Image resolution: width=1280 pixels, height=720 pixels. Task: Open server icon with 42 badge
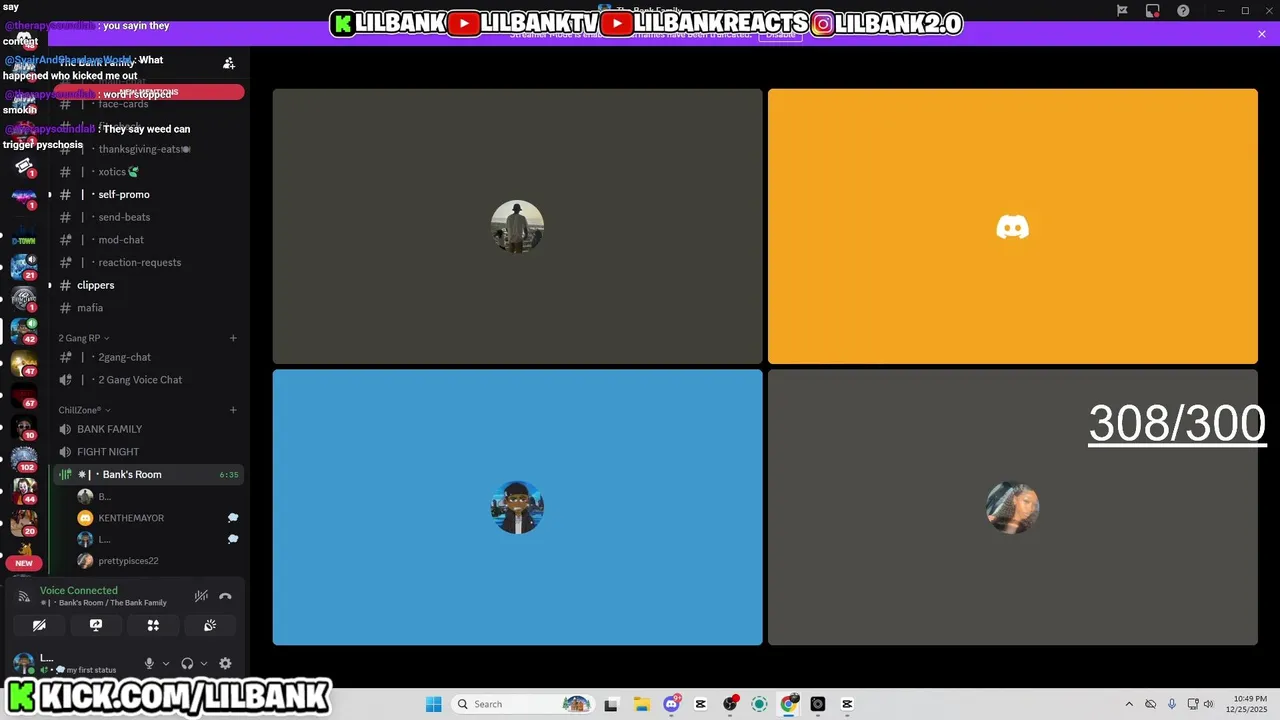(24, 332)
